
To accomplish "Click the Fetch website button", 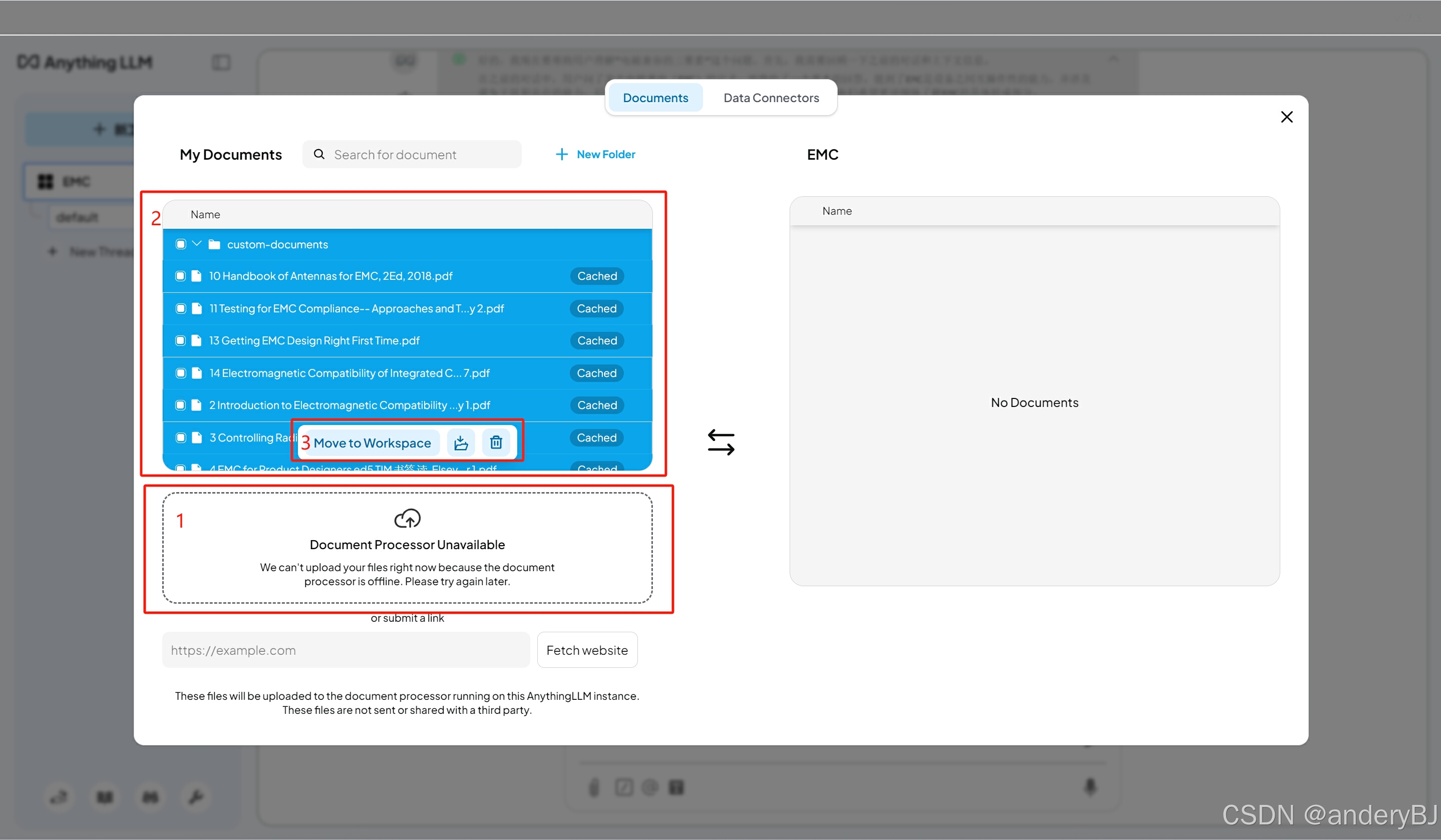I will (587, 650).
